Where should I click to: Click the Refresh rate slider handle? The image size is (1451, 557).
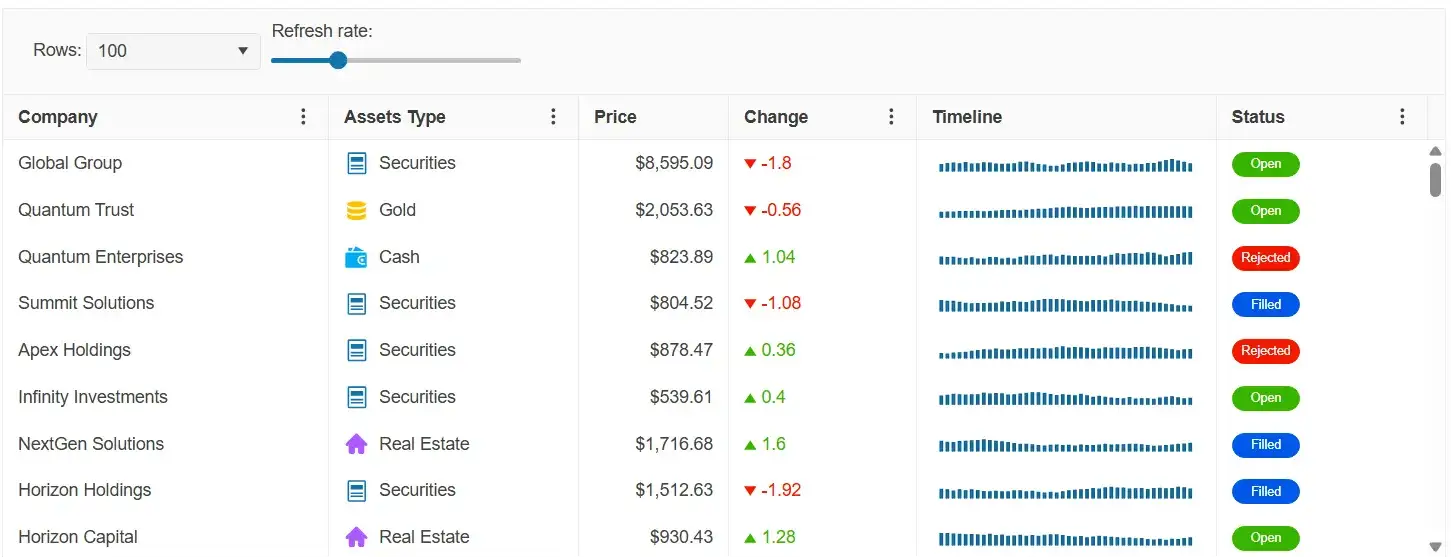(x=338, y=60)
